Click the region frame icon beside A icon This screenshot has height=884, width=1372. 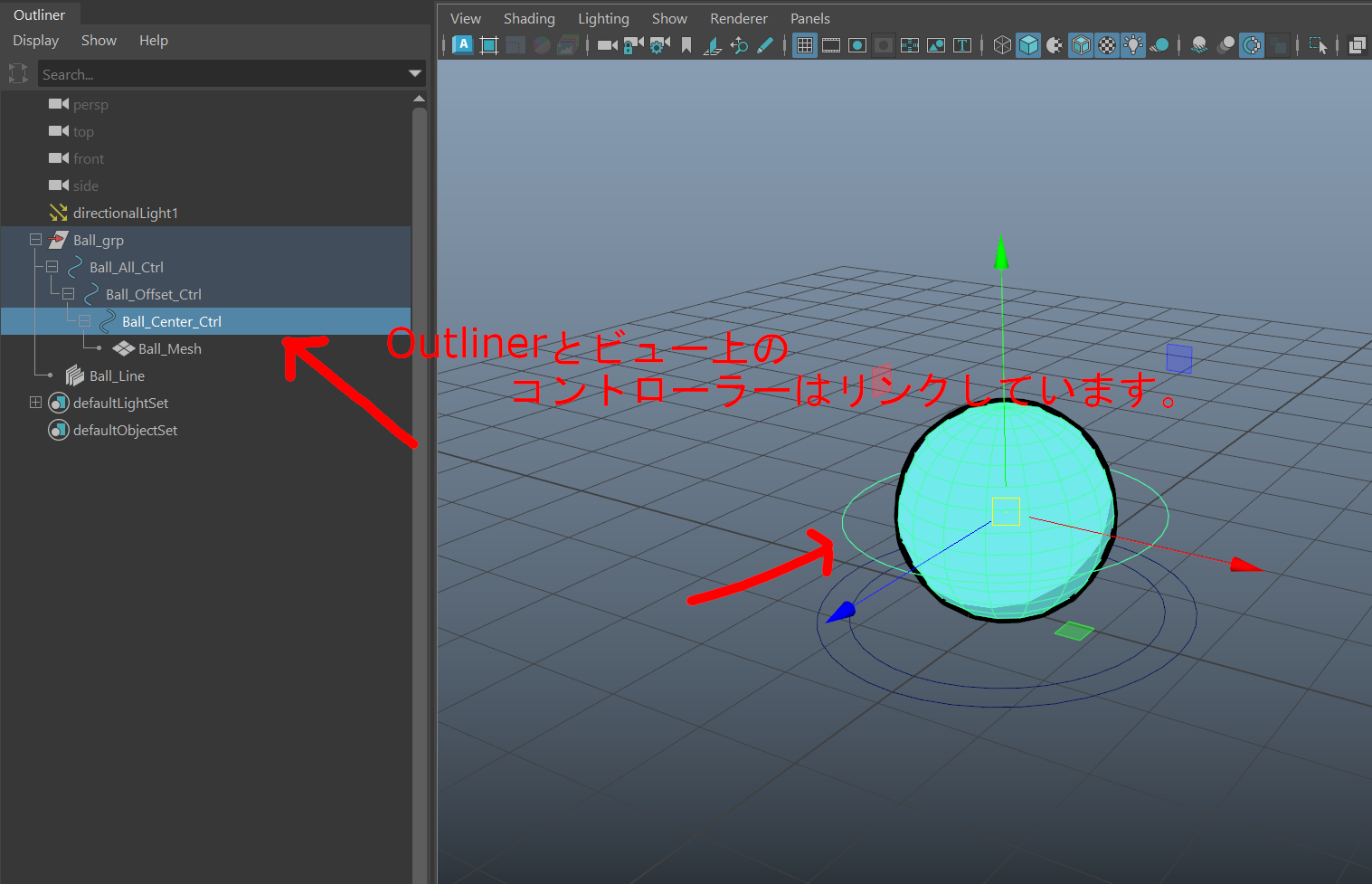point(489,45)
